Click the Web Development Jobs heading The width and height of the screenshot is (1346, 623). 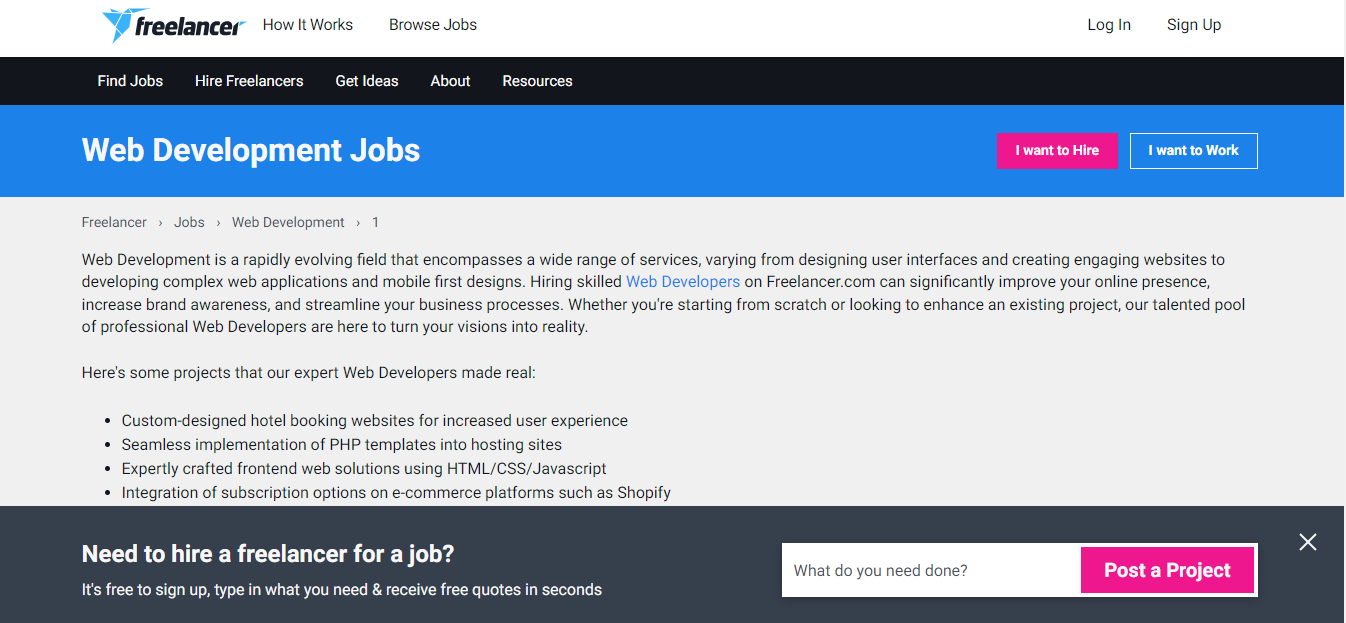pyautogui.click(x=251, y=150)
